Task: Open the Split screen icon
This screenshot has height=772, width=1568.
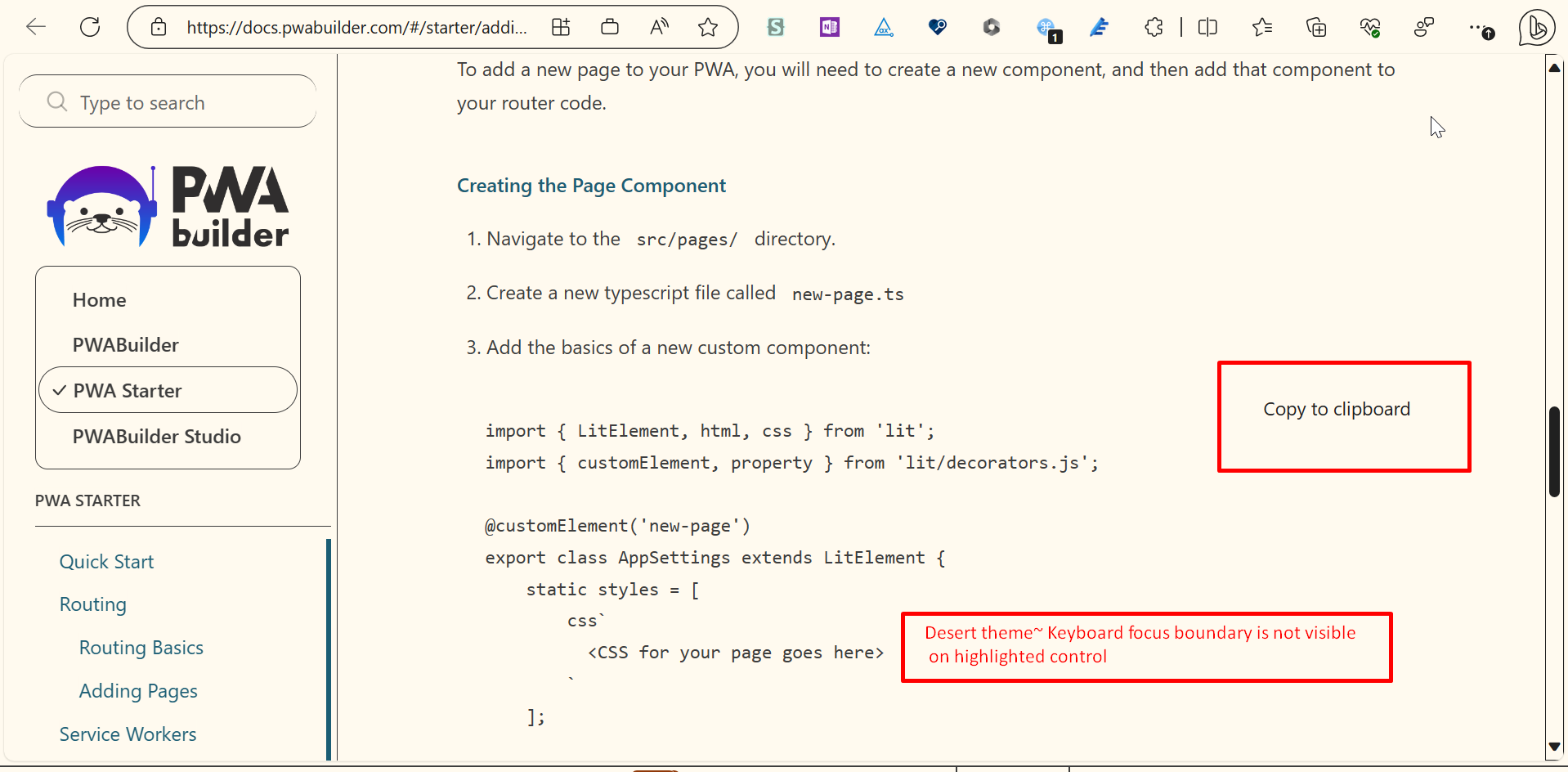Action: click(1207, 27)
